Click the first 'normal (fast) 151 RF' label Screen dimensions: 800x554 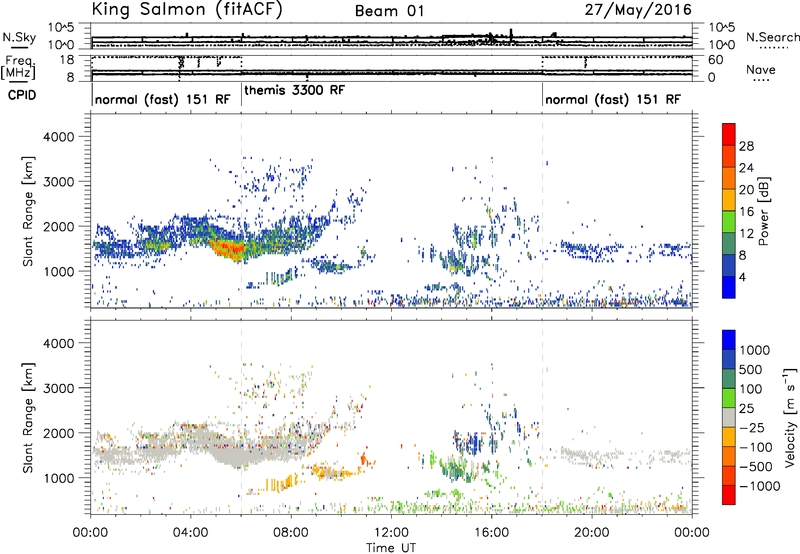162,99
